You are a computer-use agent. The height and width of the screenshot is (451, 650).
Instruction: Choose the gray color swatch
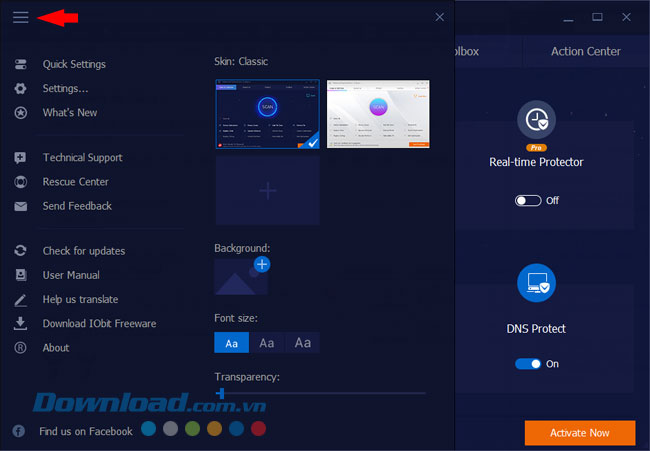point(170,429)
